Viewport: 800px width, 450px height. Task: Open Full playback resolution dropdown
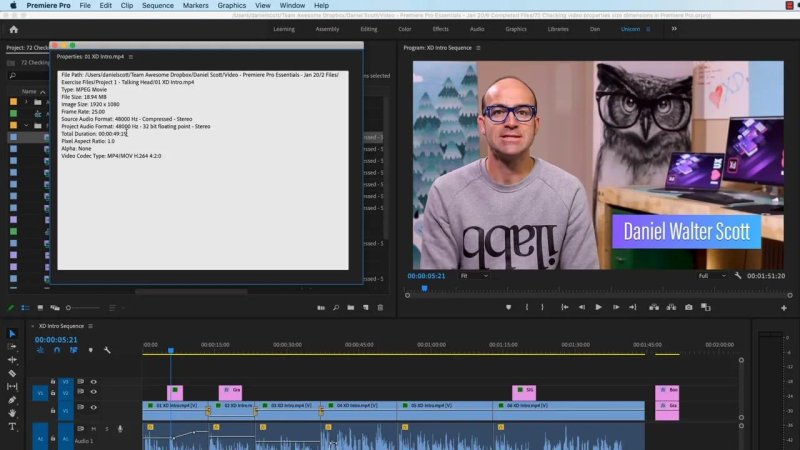(x=712, y=276)
